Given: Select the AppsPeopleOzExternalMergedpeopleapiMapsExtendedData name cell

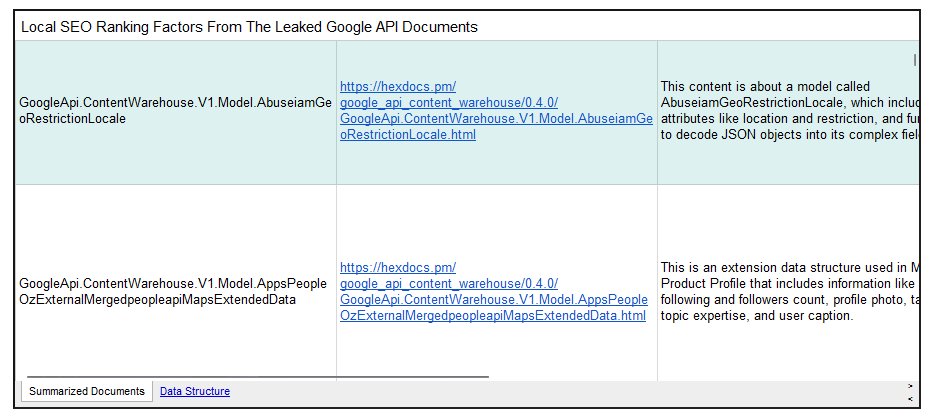Looking at the screenshot, I should coord(175,283).
